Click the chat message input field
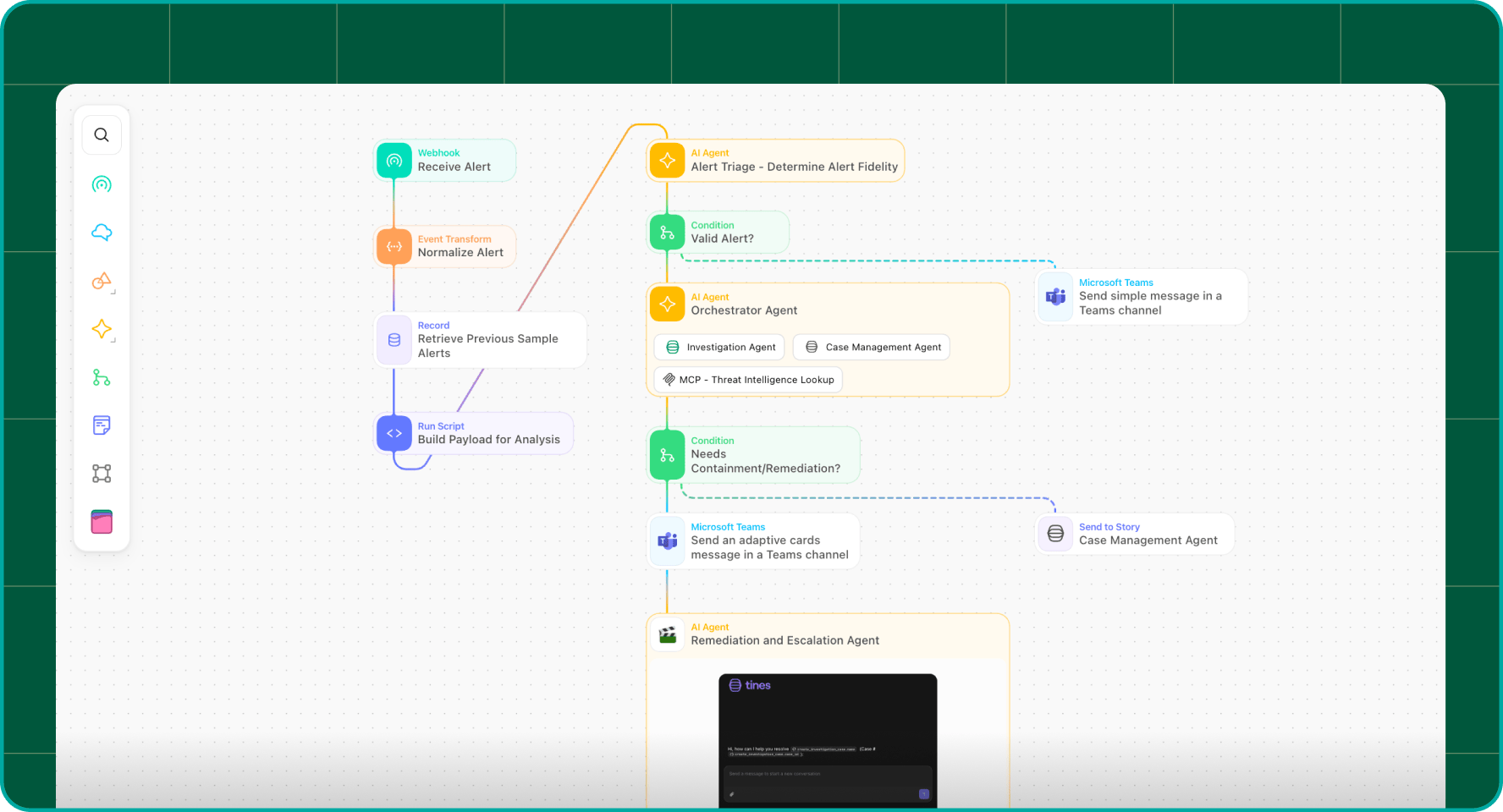 [828, 783]
